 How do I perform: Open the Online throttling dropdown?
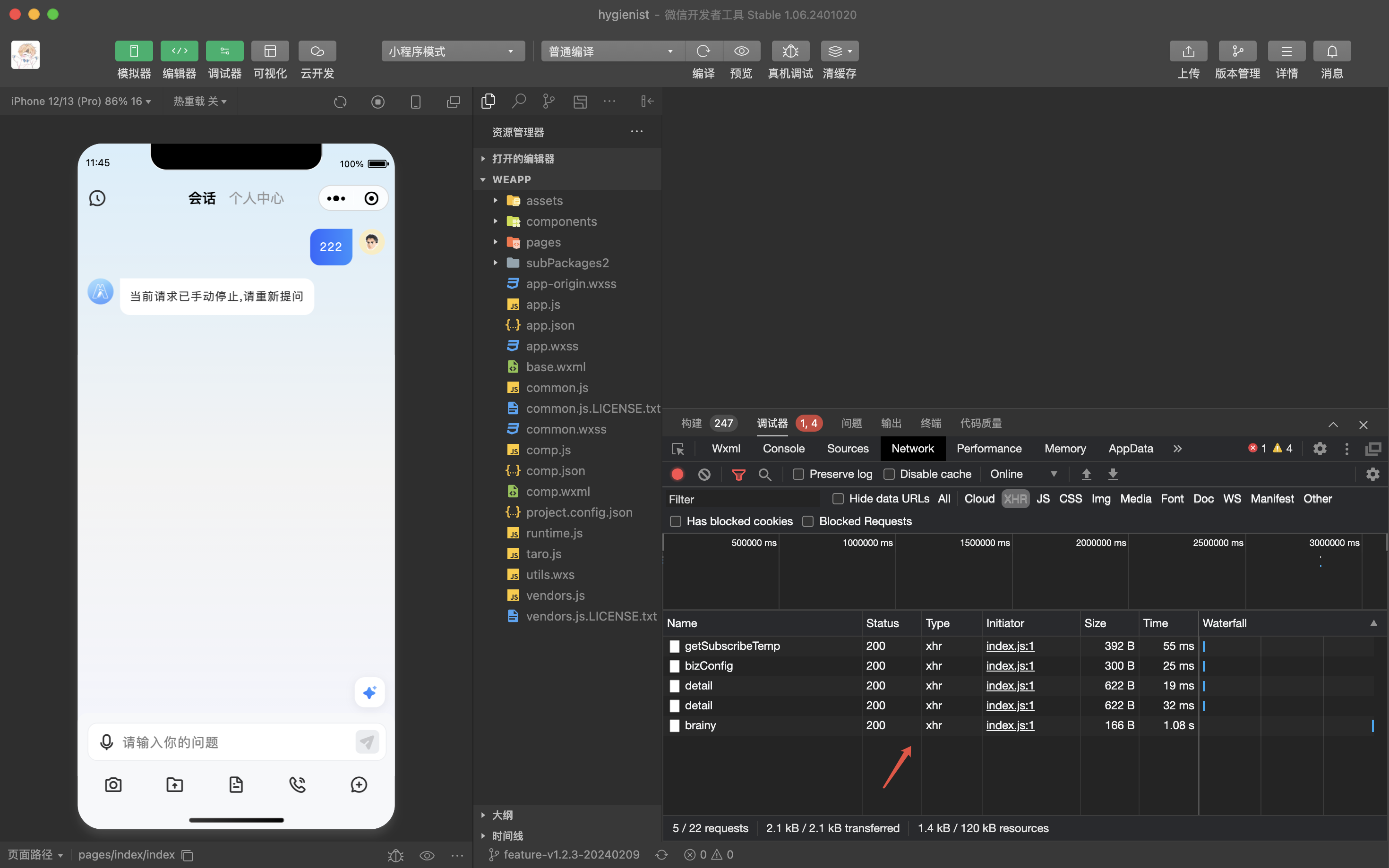[1023, 474]
